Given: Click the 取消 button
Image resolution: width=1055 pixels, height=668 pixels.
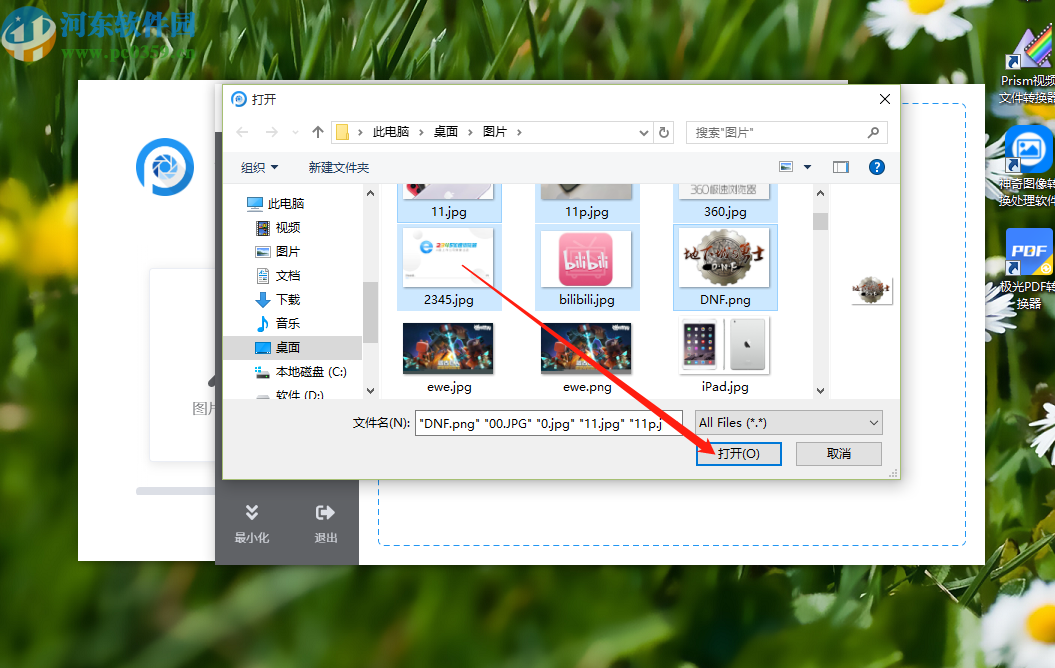Looking at the screenshot, I should pos(838,453).
